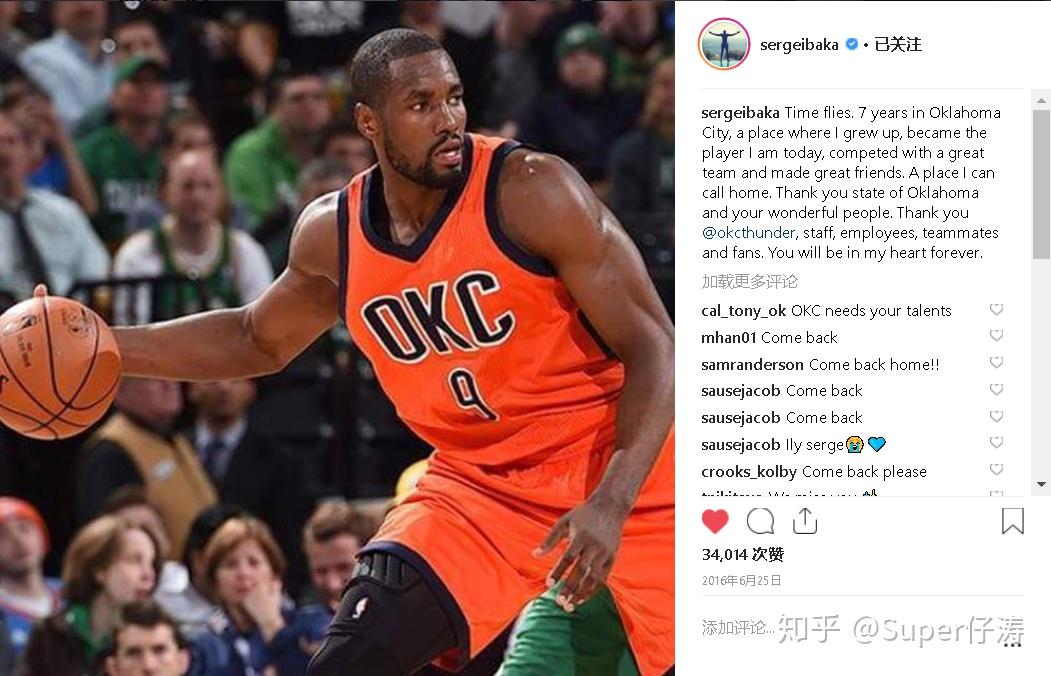Viewport: 1051px width, 676px height.
Task: Open samranderson's profile link
Action: pyautogui.click(x=752, y=364)
